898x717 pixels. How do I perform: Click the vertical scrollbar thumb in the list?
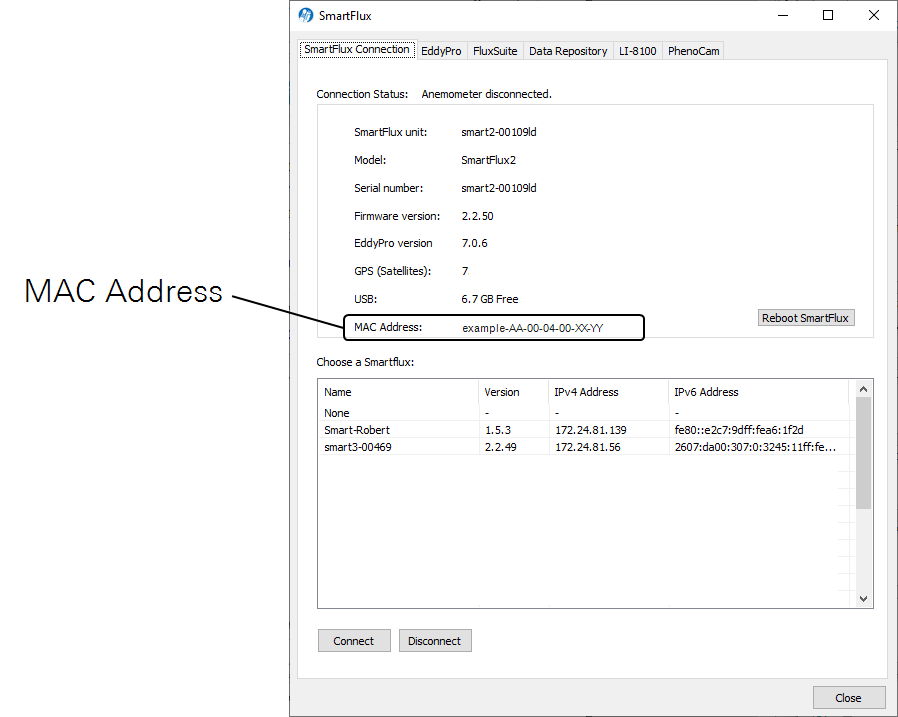coord(864,453)
